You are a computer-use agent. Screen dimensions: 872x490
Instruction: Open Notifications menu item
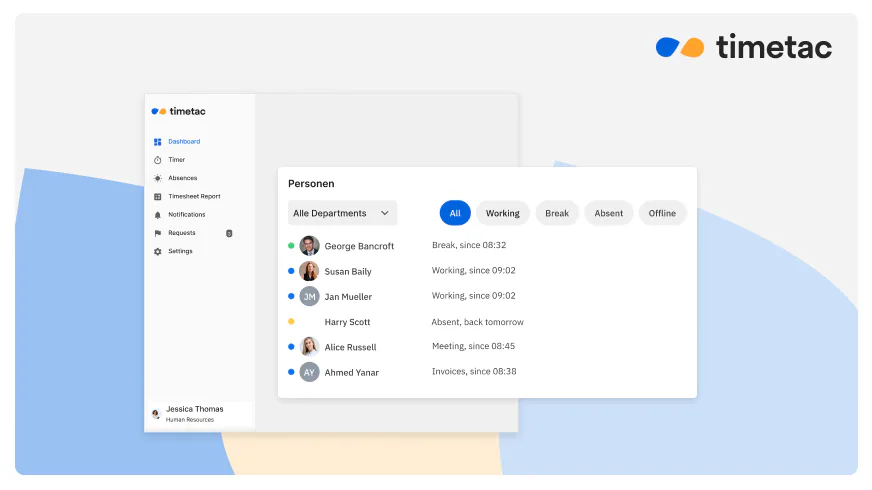186,215
